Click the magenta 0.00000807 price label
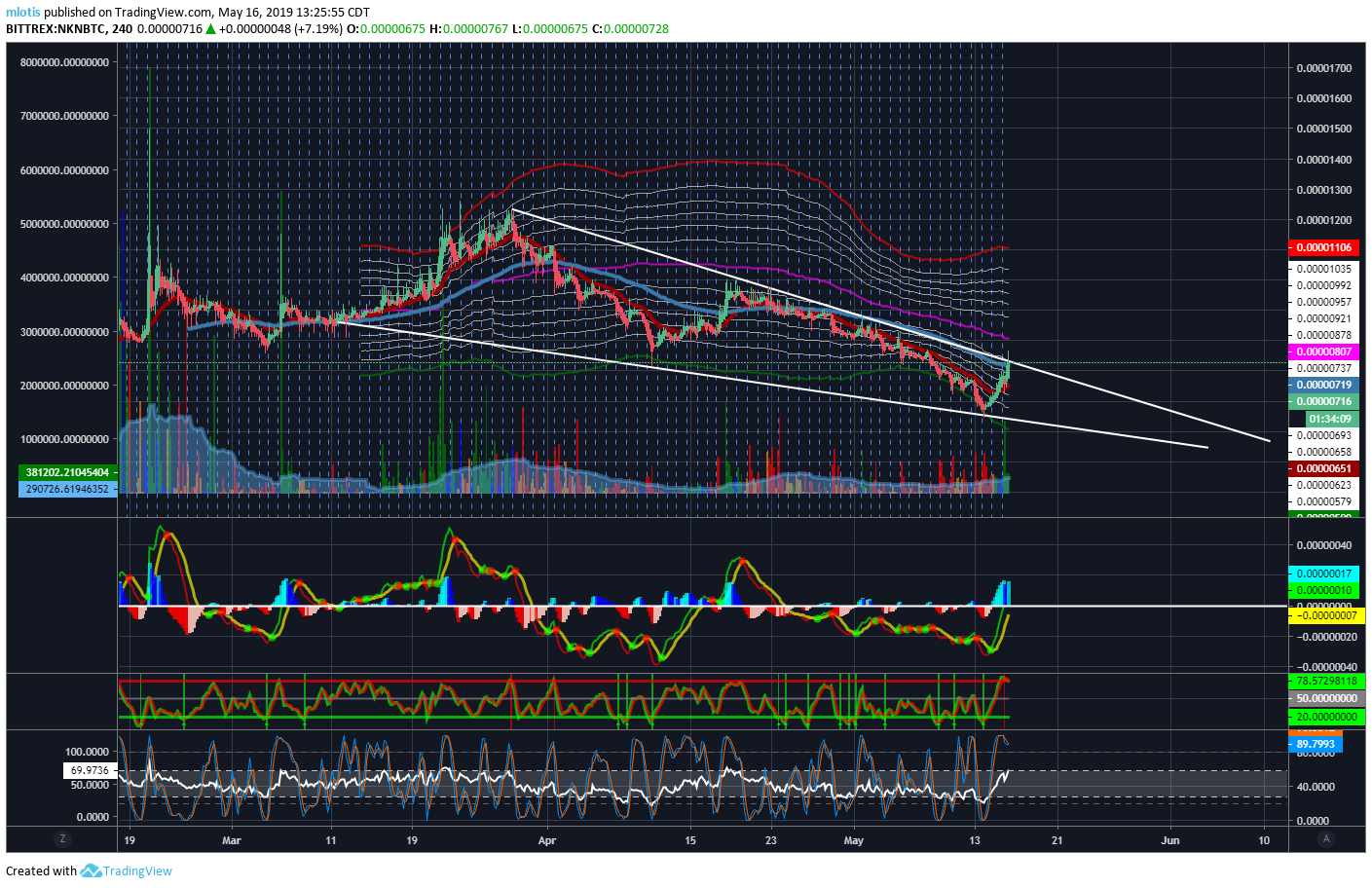 pyautogui.click(x=1322, y=351)
